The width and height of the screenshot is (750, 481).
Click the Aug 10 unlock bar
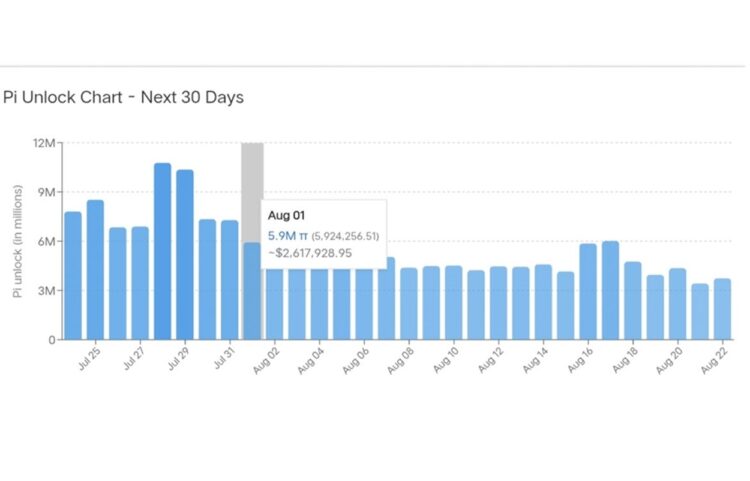tap(454, 303)
